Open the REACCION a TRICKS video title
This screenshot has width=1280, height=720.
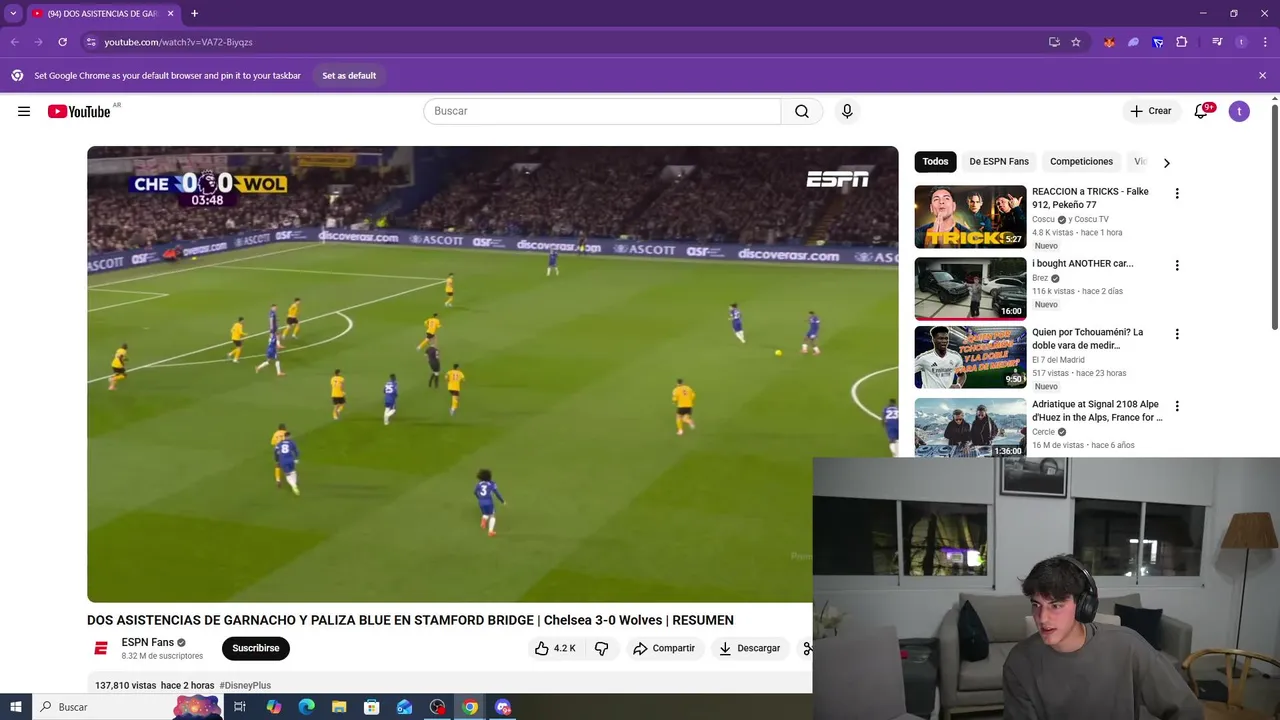[x=1090, y=198]
